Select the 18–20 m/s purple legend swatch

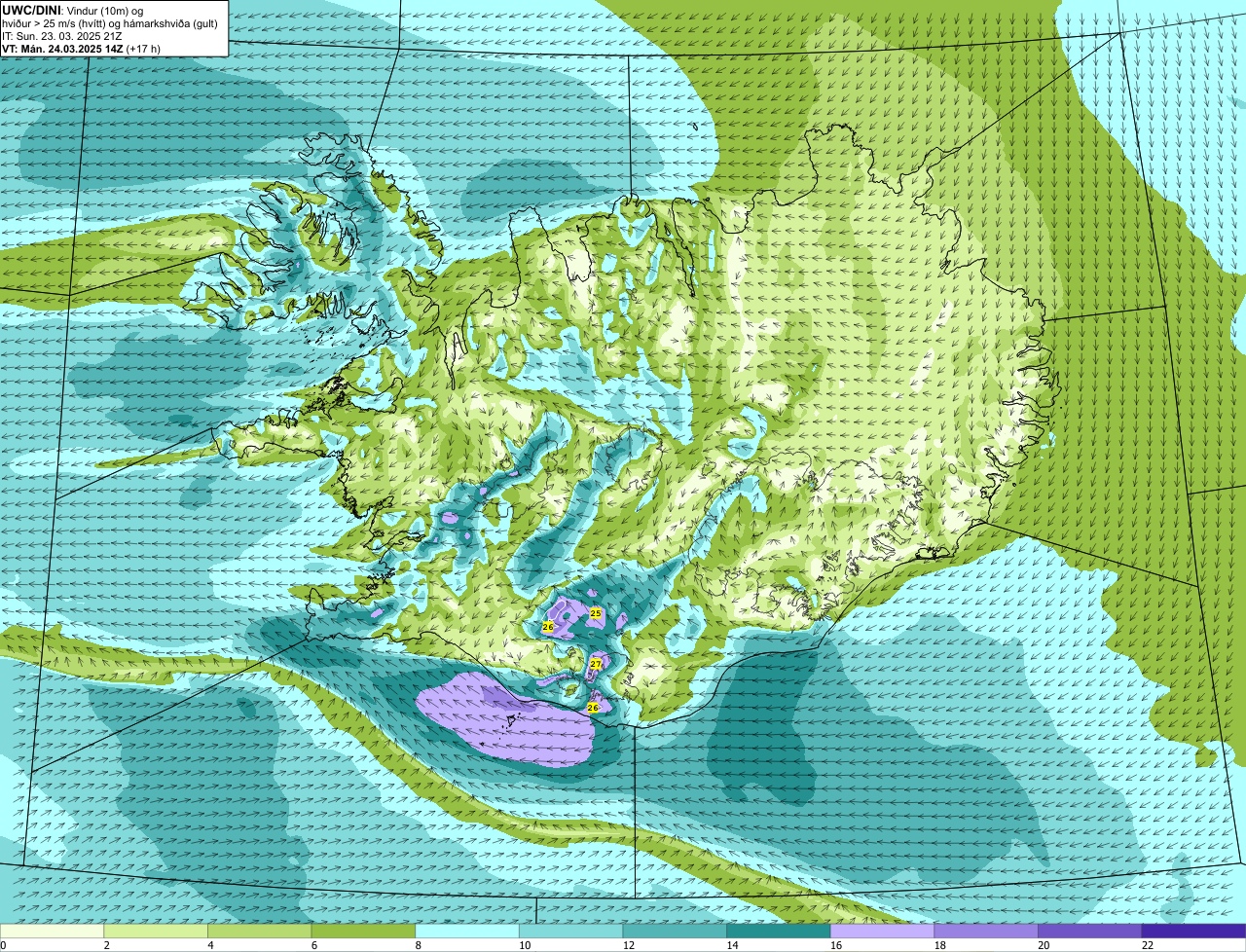(x=986, y=932)
